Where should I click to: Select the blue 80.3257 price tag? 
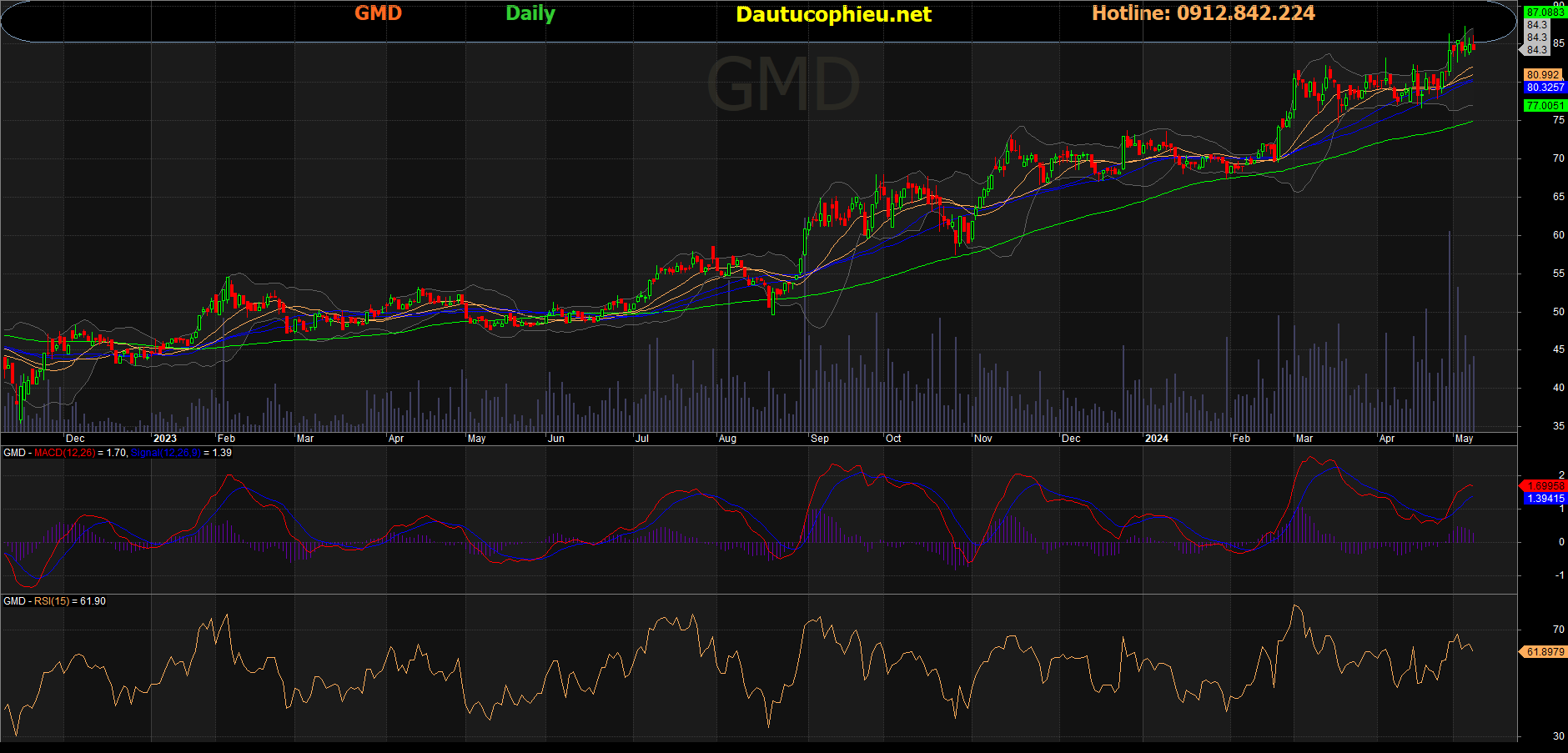(1545, 88)
